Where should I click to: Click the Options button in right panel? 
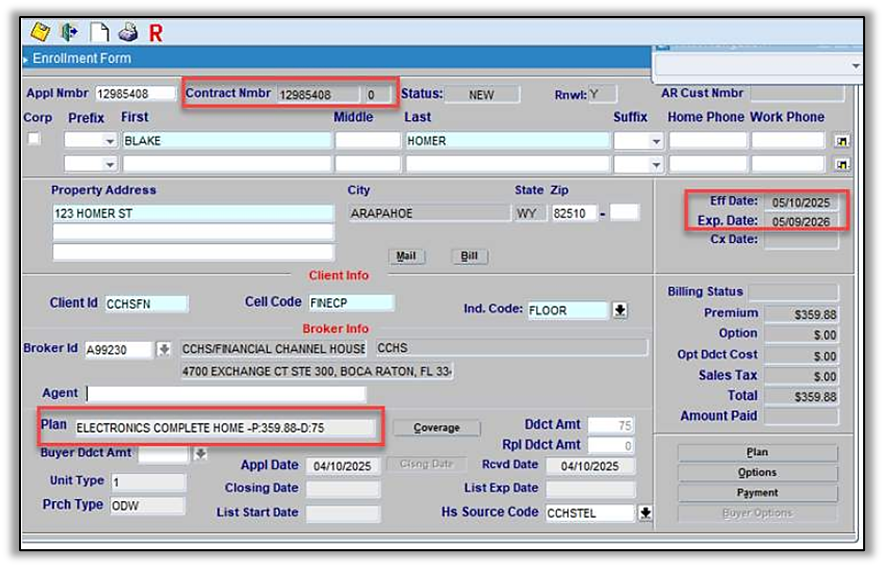point(757,473)
